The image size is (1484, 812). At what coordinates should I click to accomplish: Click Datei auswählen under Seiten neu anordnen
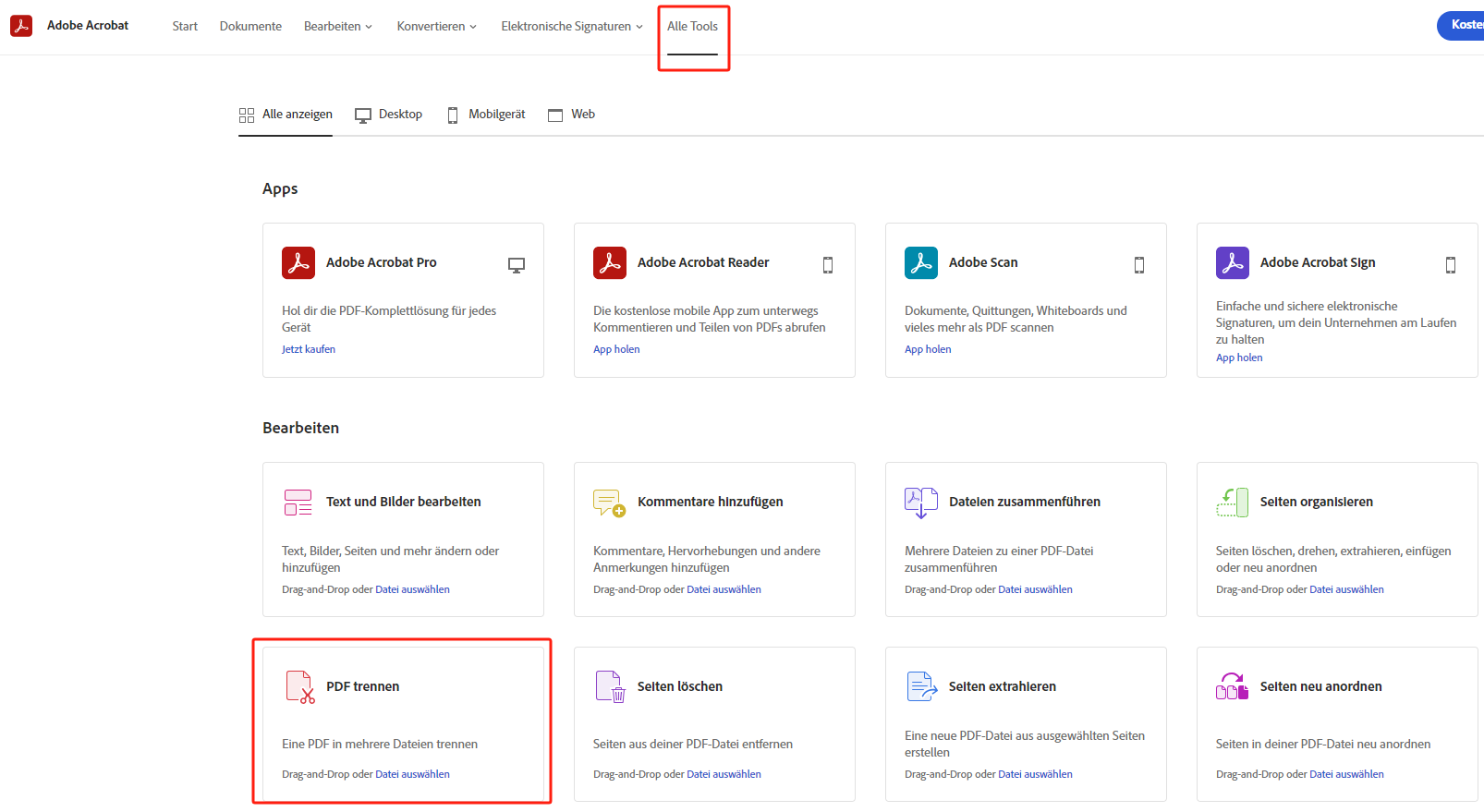click(1346, 774)
